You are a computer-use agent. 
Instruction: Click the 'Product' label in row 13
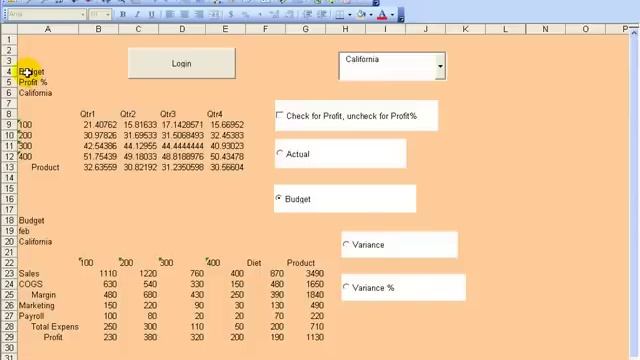click(x=45, y=167)
